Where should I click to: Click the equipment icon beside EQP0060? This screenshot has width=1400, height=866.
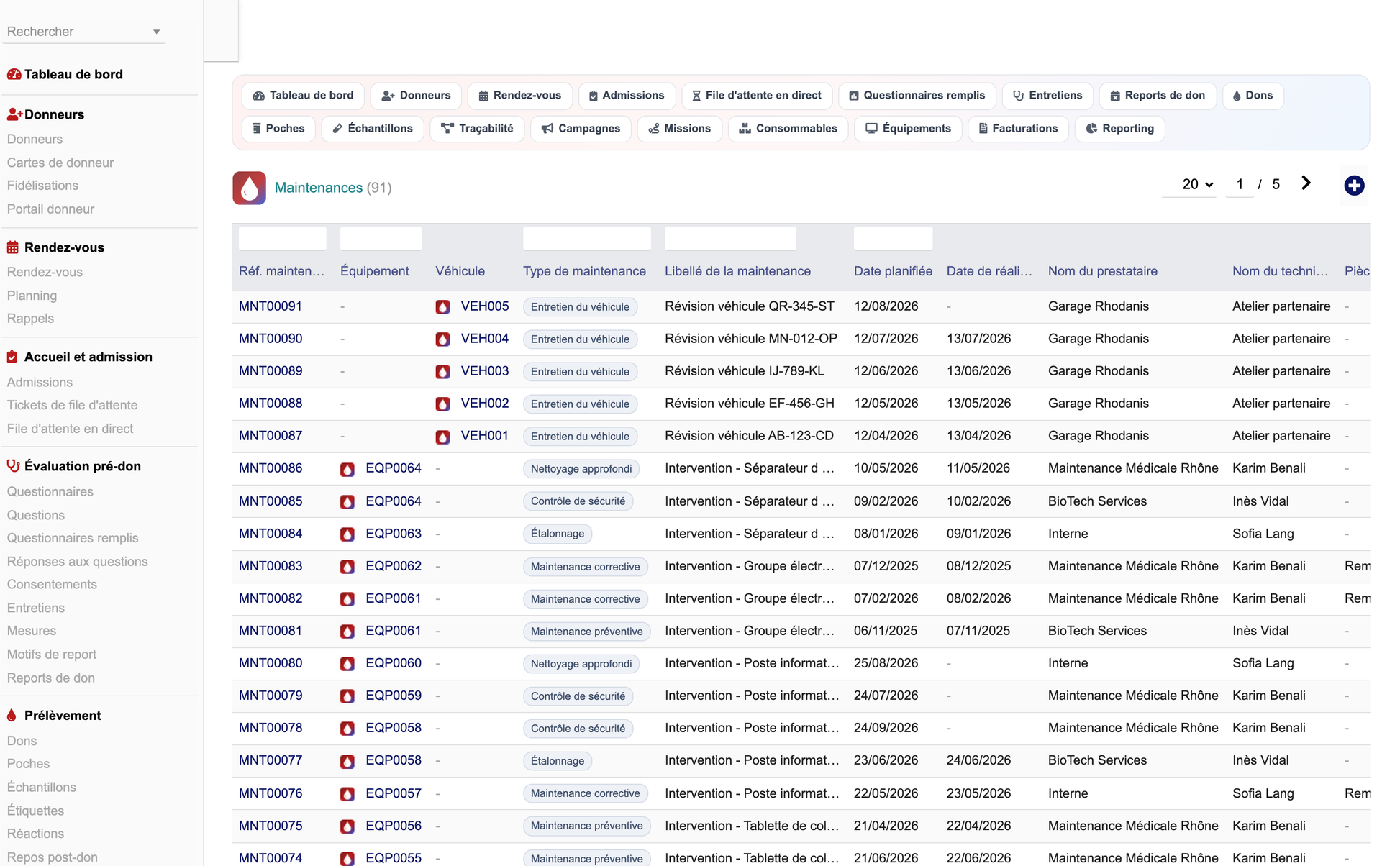pyautogui.click(x=347, y=664)
